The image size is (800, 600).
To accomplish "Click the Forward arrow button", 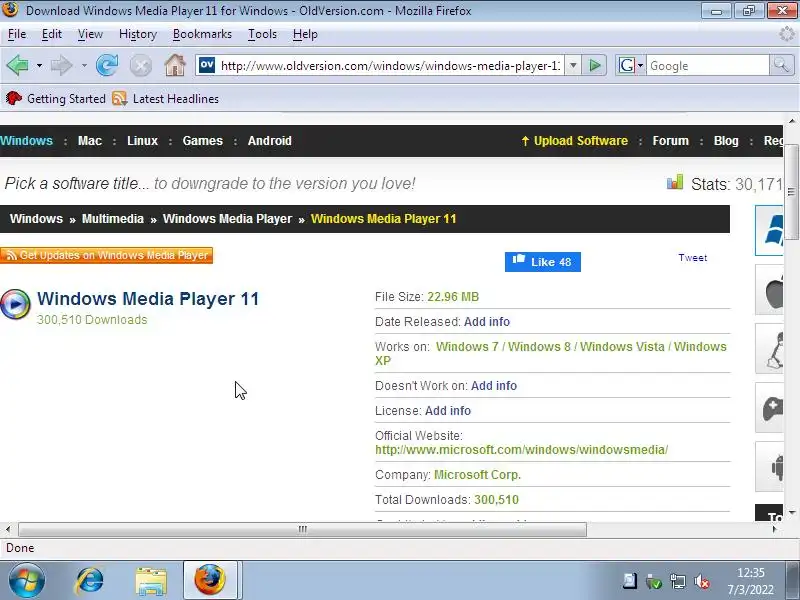I will click(62, 65).
